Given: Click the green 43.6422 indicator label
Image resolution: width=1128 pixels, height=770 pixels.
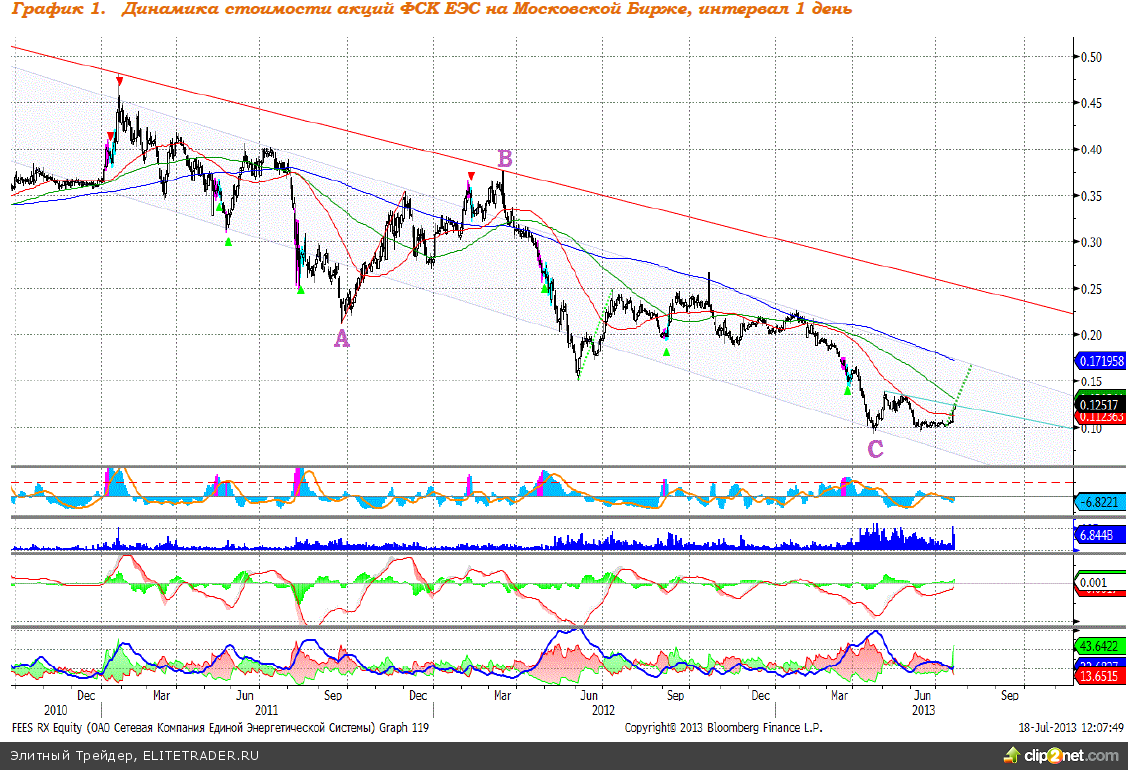Looking at the screenshot, I should pos(1098,647).
